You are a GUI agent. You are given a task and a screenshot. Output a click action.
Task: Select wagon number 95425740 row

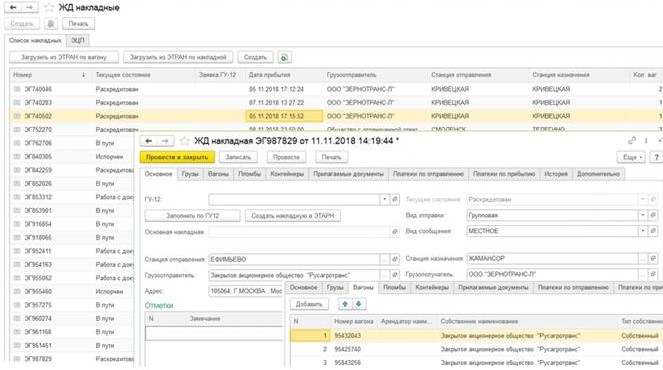click(477, 349)
